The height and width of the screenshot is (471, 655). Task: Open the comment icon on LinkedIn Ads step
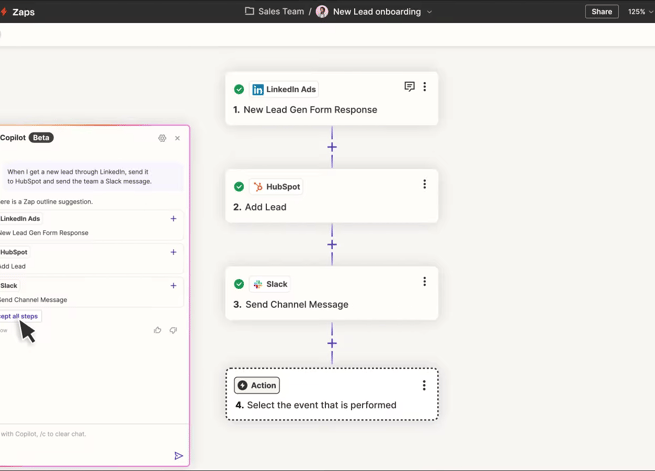coord(409,86)
